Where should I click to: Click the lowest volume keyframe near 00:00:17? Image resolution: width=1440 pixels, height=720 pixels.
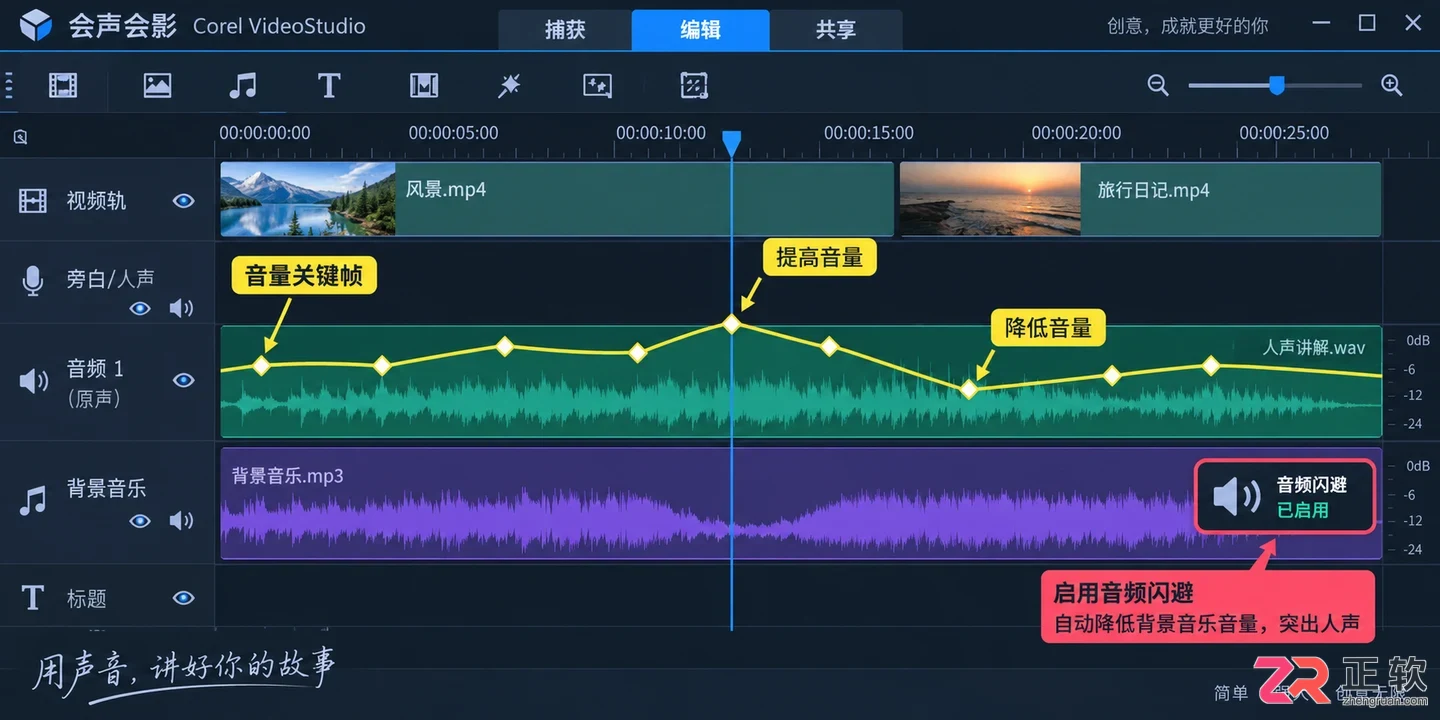coord(968,389)
